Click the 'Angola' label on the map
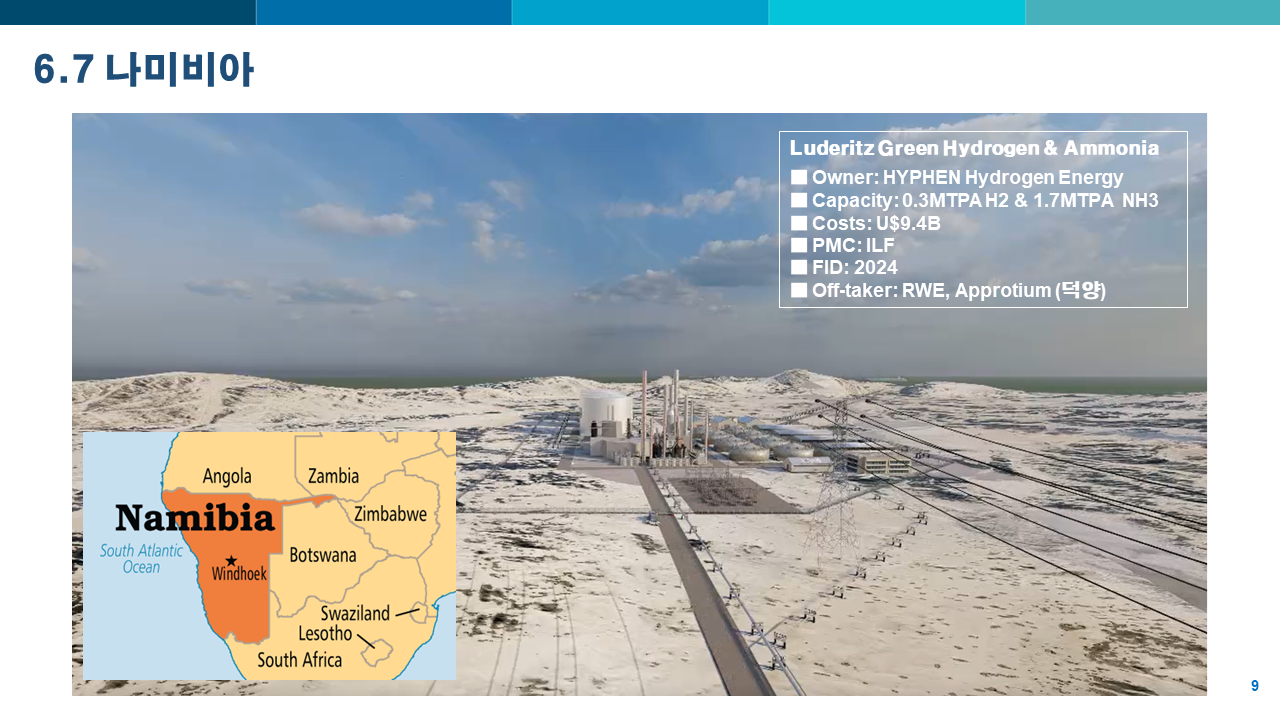1280x720 pixels. 227,476
